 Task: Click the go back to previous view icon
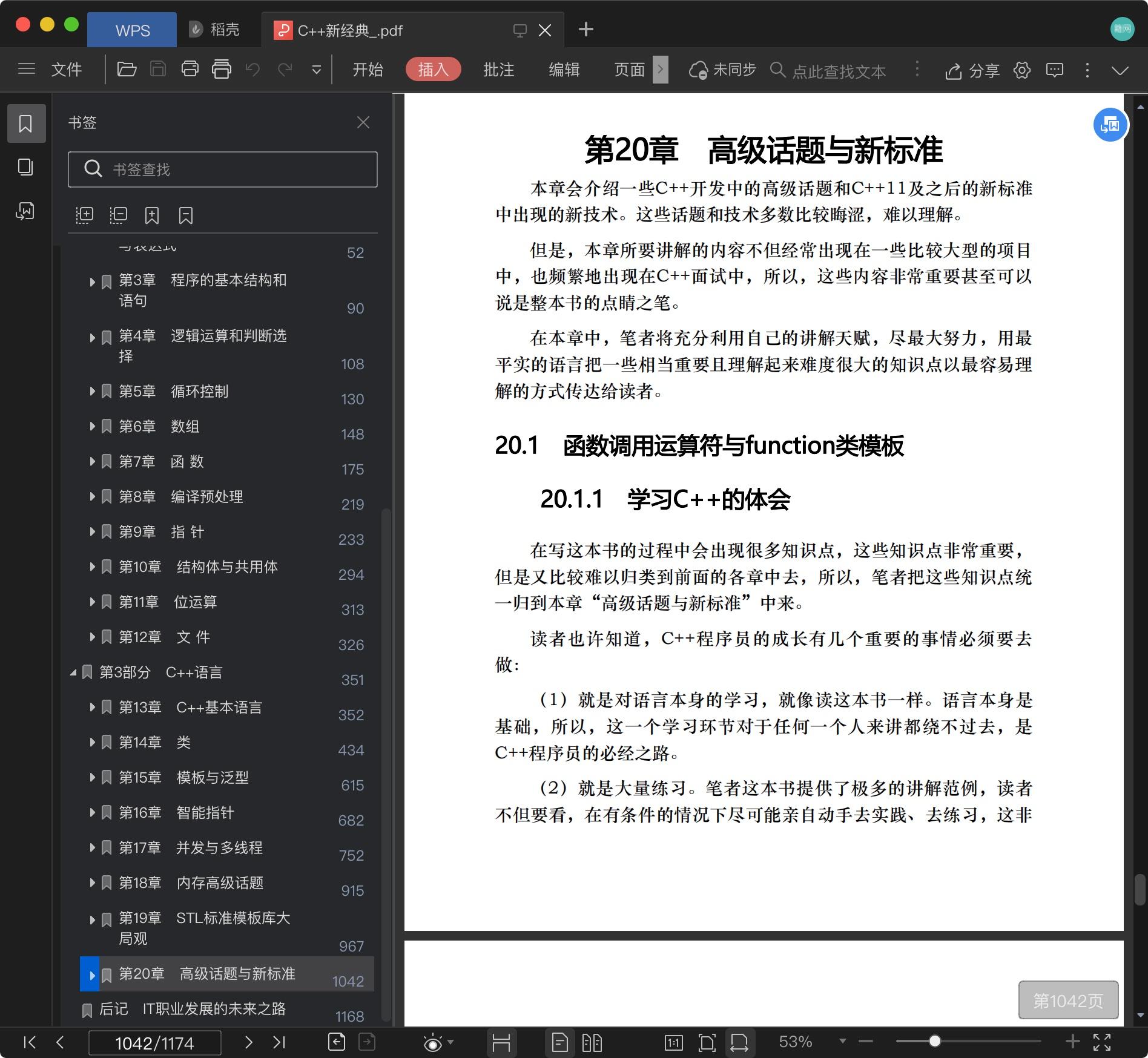[337, 1042]
